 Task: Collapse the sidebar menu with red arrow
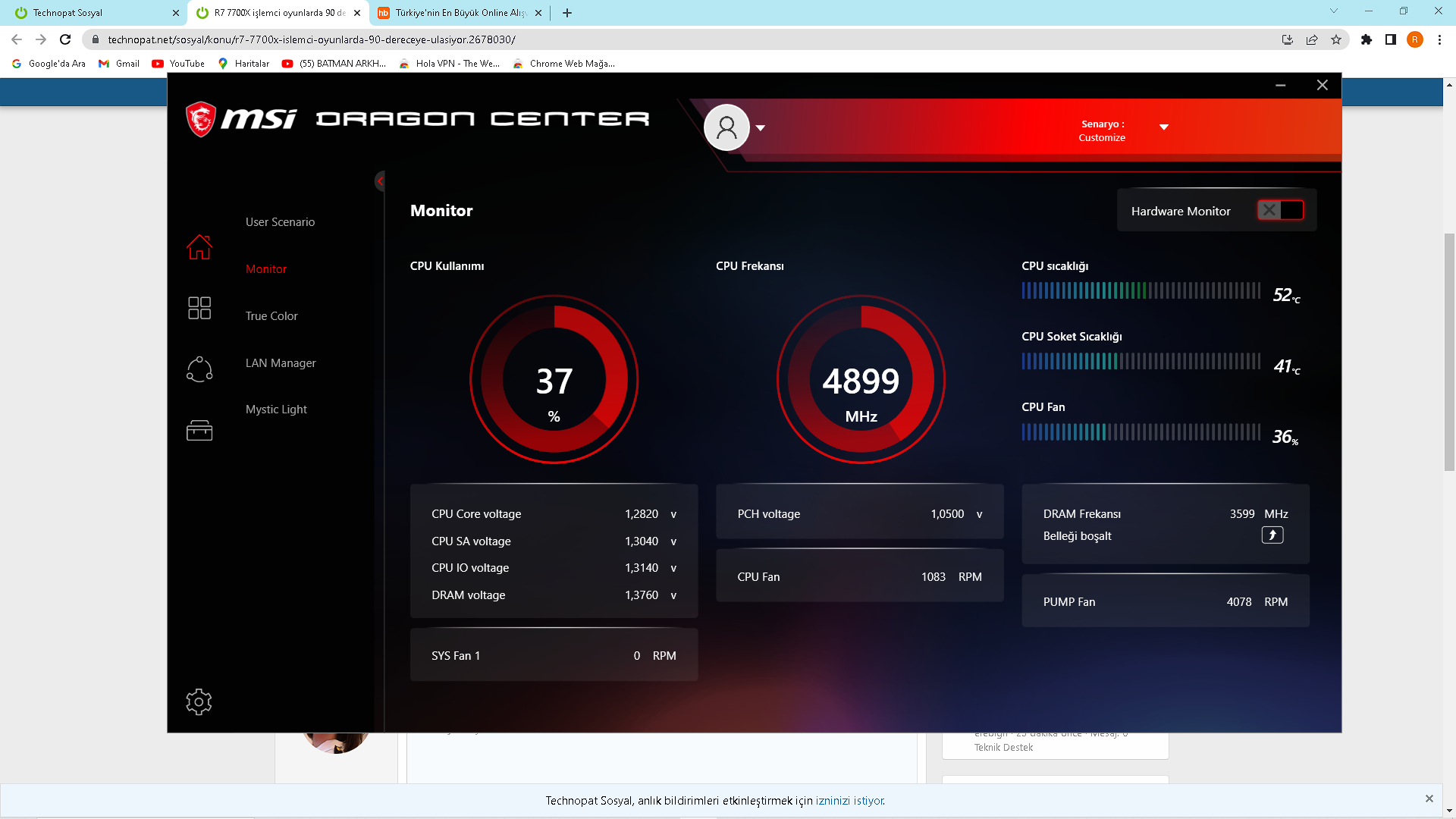click(x=380, y=181)
